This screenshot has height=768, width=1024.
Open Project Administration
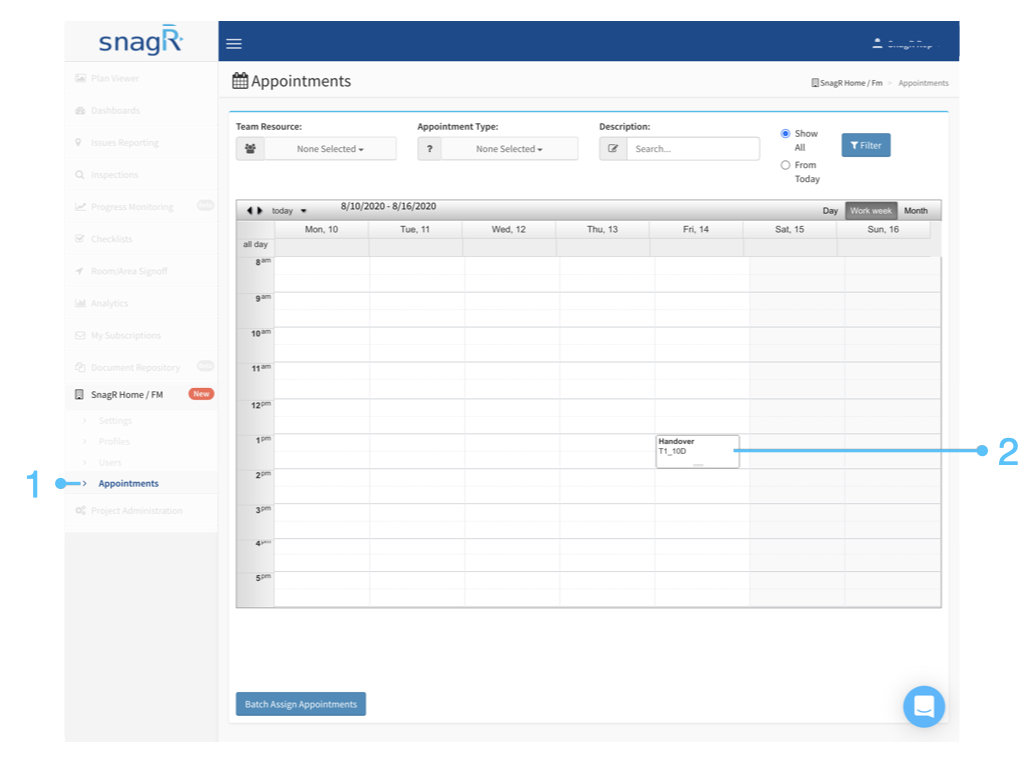(x=136, y=511)
